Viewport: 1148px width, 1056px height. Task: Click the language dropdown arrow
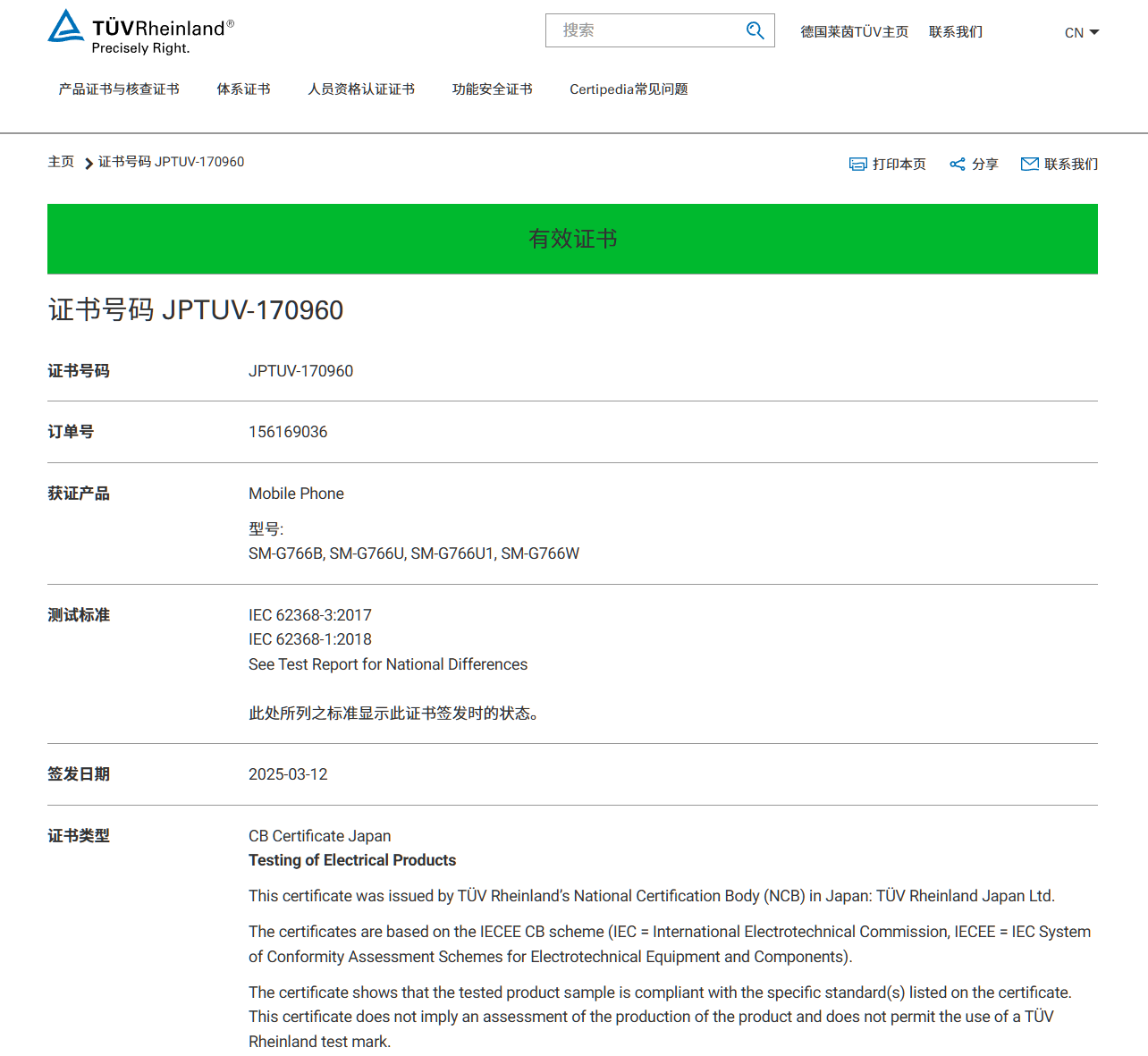(1094, 32)
